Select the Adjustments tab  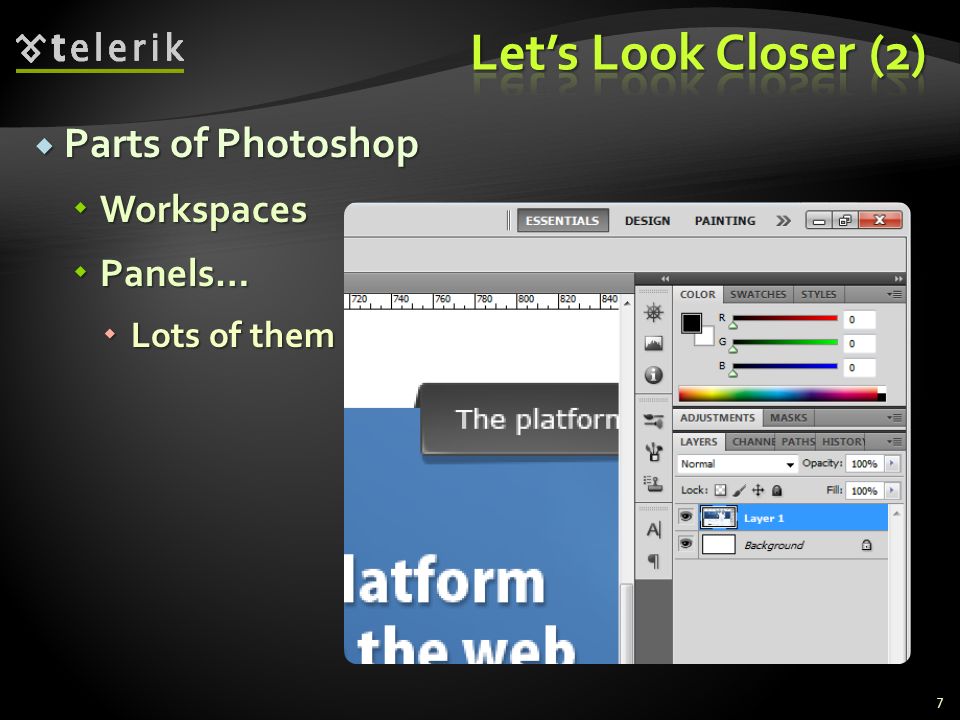pos(718,418)
